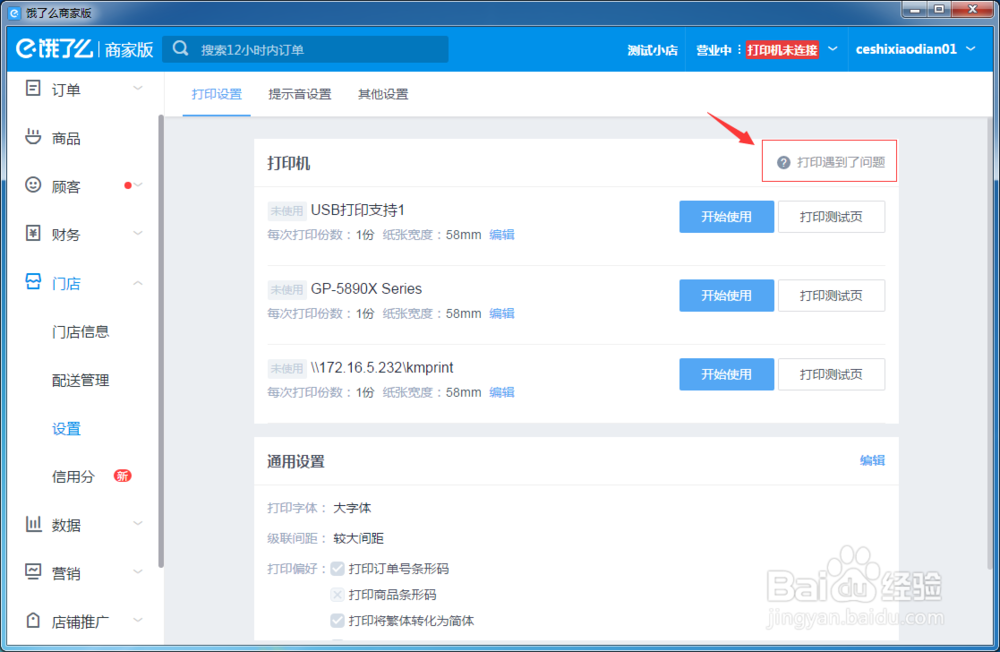This screenshot has width=1000, height=652.
Task: Click the 财务 finance icon
Action: pyautogui.click(x=33, y=233)
